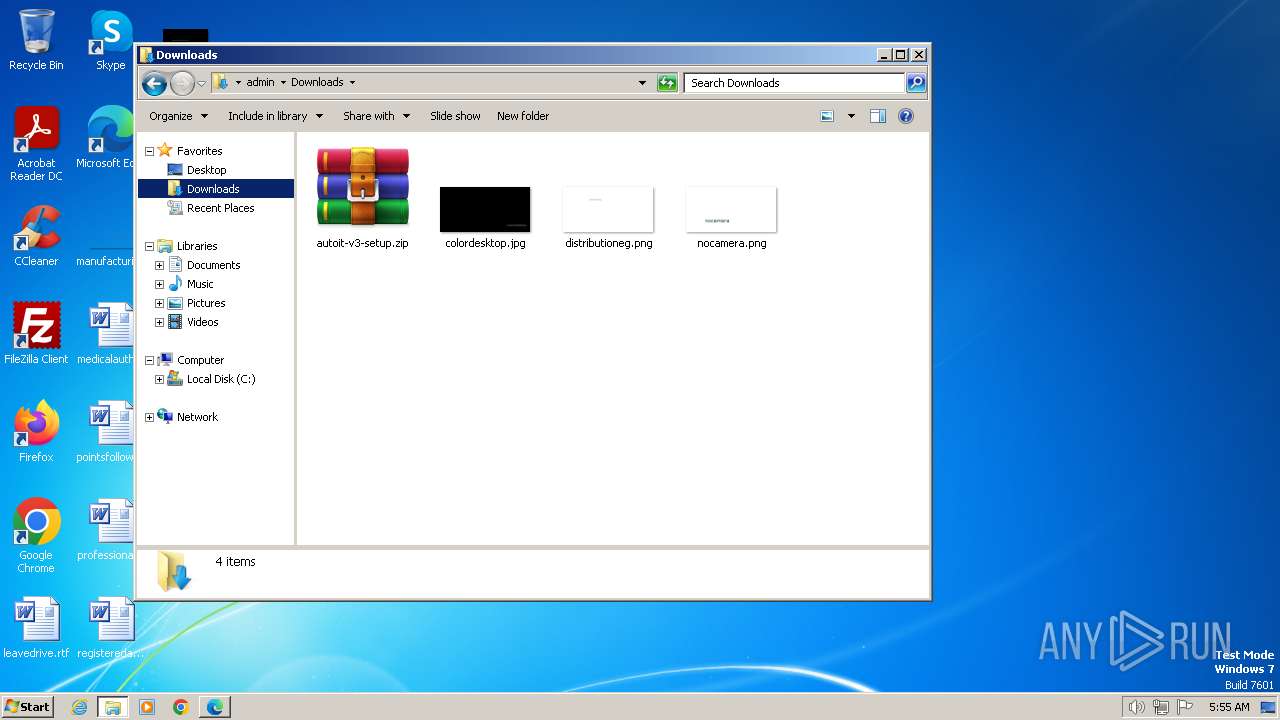Viewport: 1280px width, 720px height.
Task: Focus the Search Downloads field
Action: point(795,83)
